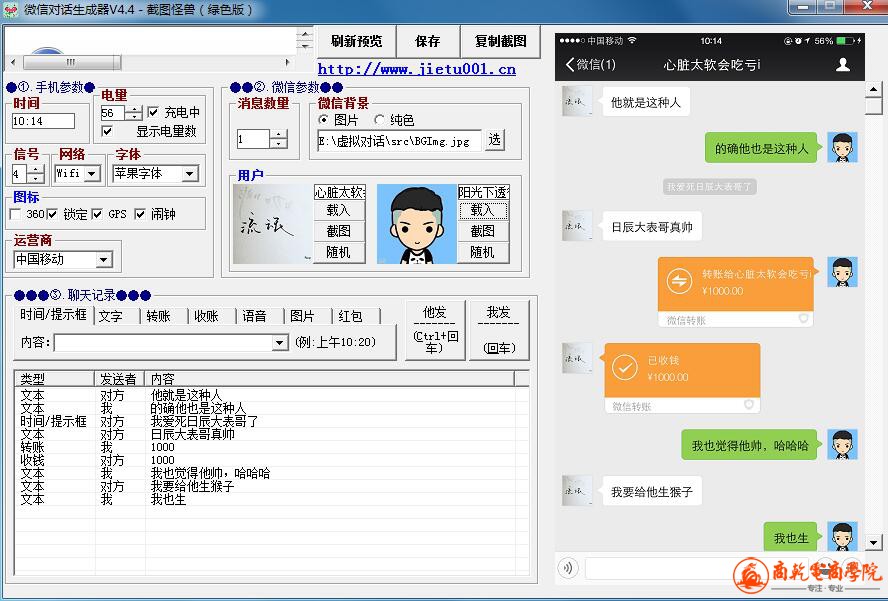Screen dimensions: 888x601
Task: Expand the 内容 content combo box
Action: click(x=279, y=343)
